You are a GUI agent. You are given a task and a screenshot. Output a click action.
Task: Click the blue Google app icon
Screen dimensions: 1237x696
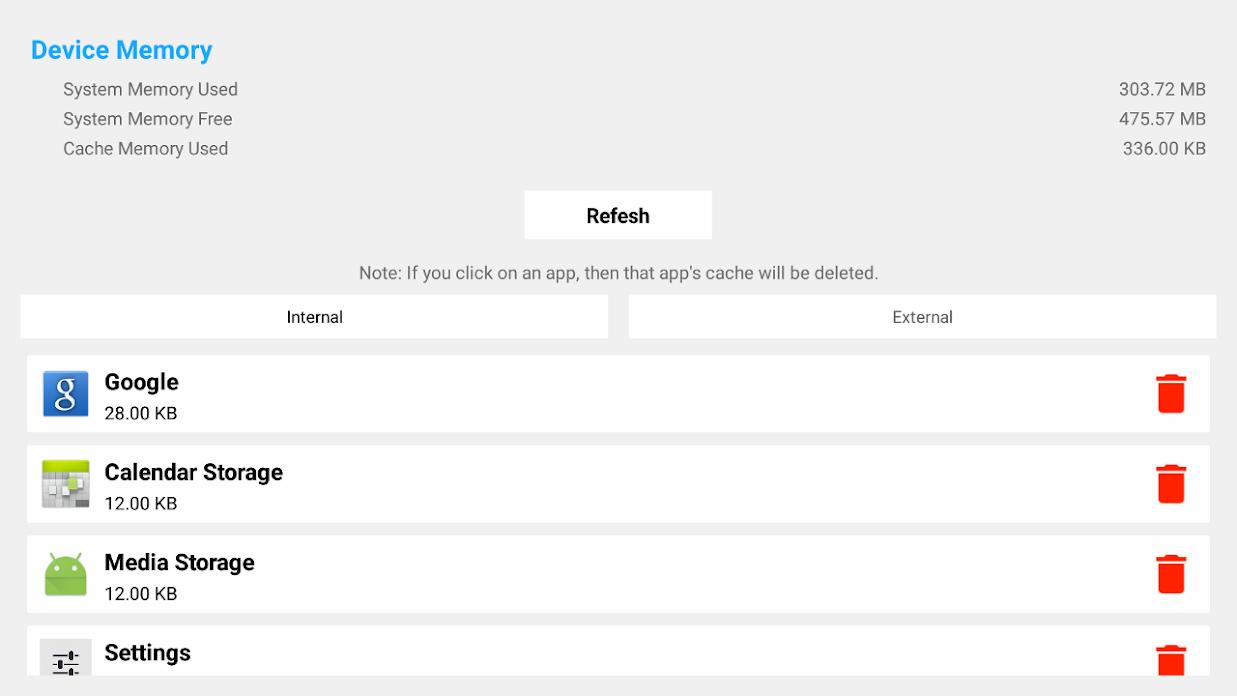click(66, 394)
